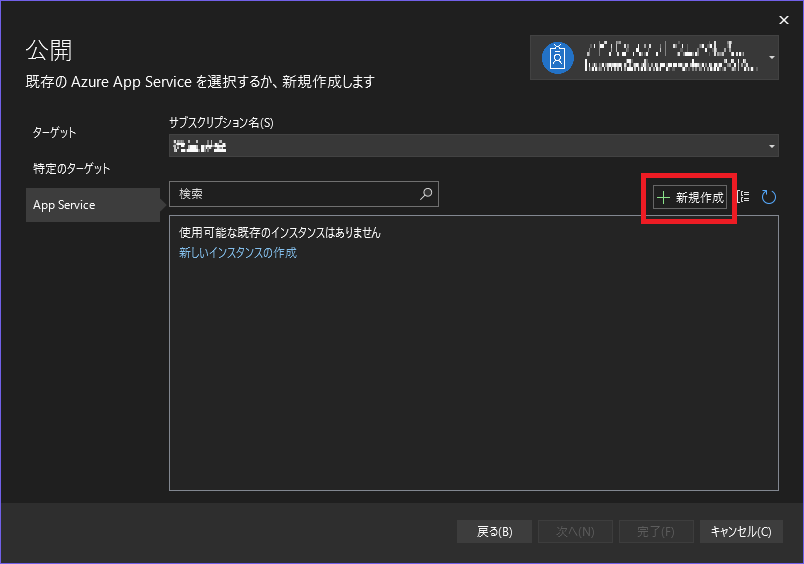Select the ターゲット step

(x=54, y=133)
